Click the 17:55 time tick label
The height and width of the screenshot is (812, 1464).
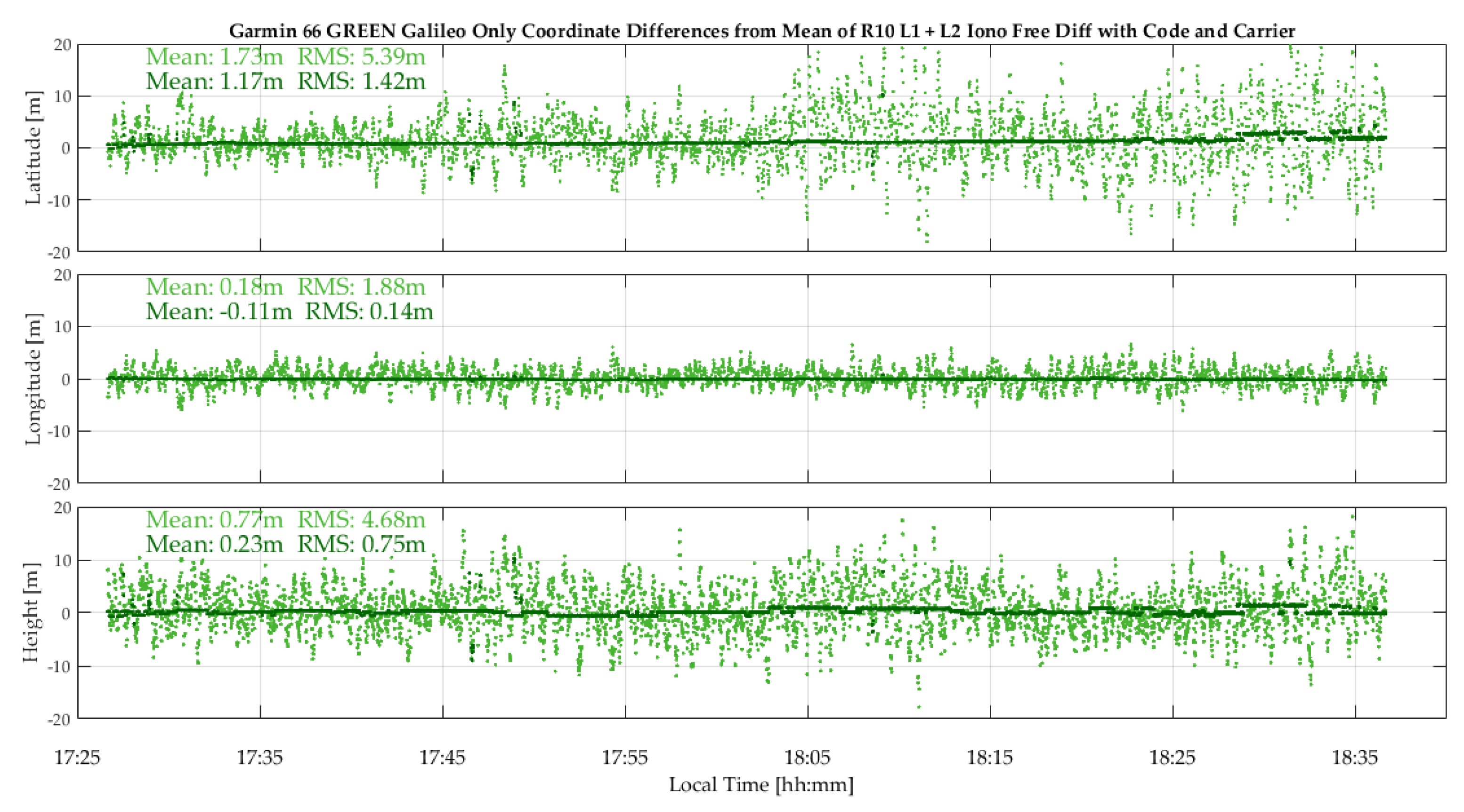point(625,757)
